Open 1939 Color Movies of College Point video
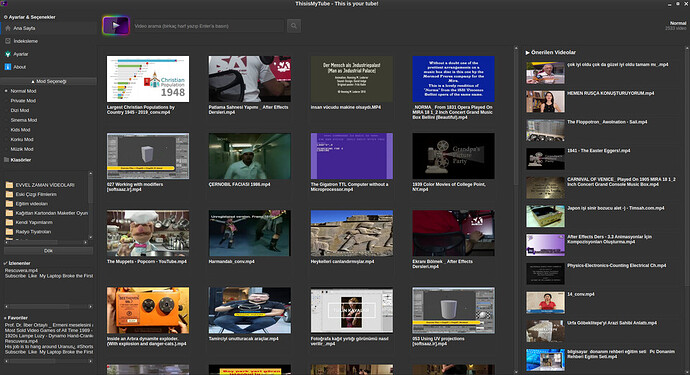 [453, 156]
